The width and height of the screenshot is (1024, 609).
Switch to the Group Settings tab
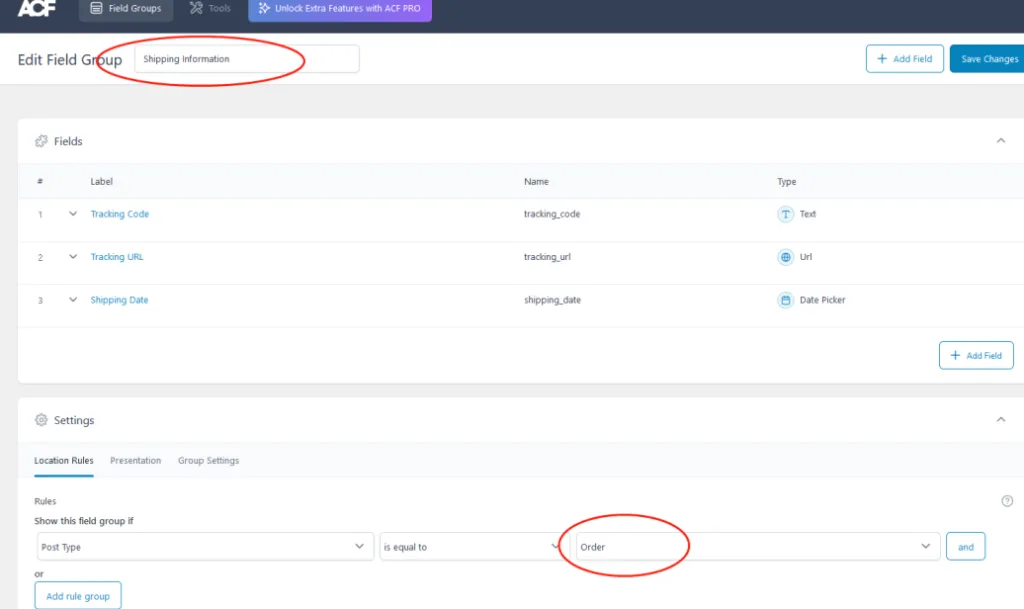pyautogui.click(x=208, y=461)
